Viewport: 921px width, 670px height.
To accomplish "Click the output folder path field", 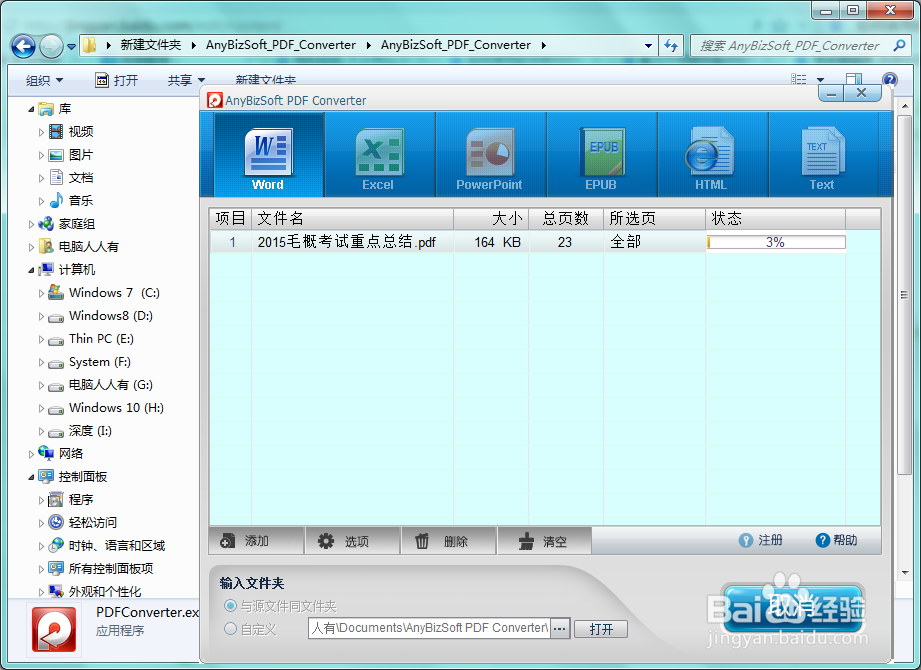I will coord(429,628).
